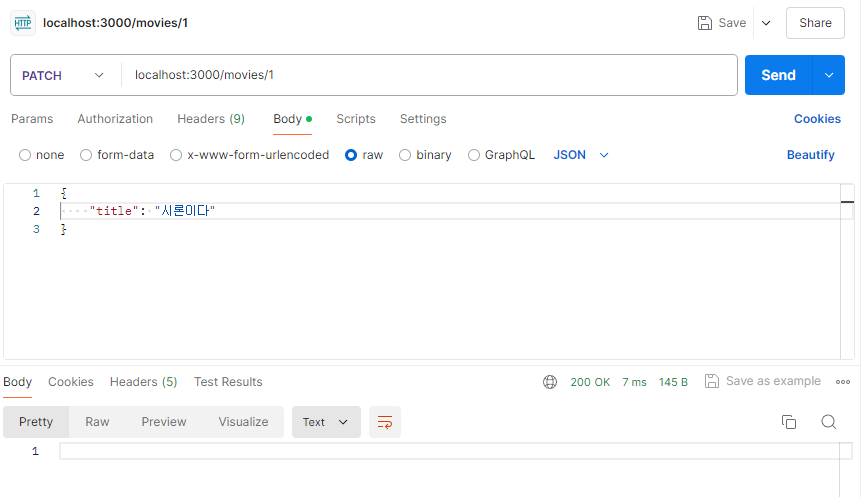
Task: Open the PATCH method dropdown
Action: [63, 75]
